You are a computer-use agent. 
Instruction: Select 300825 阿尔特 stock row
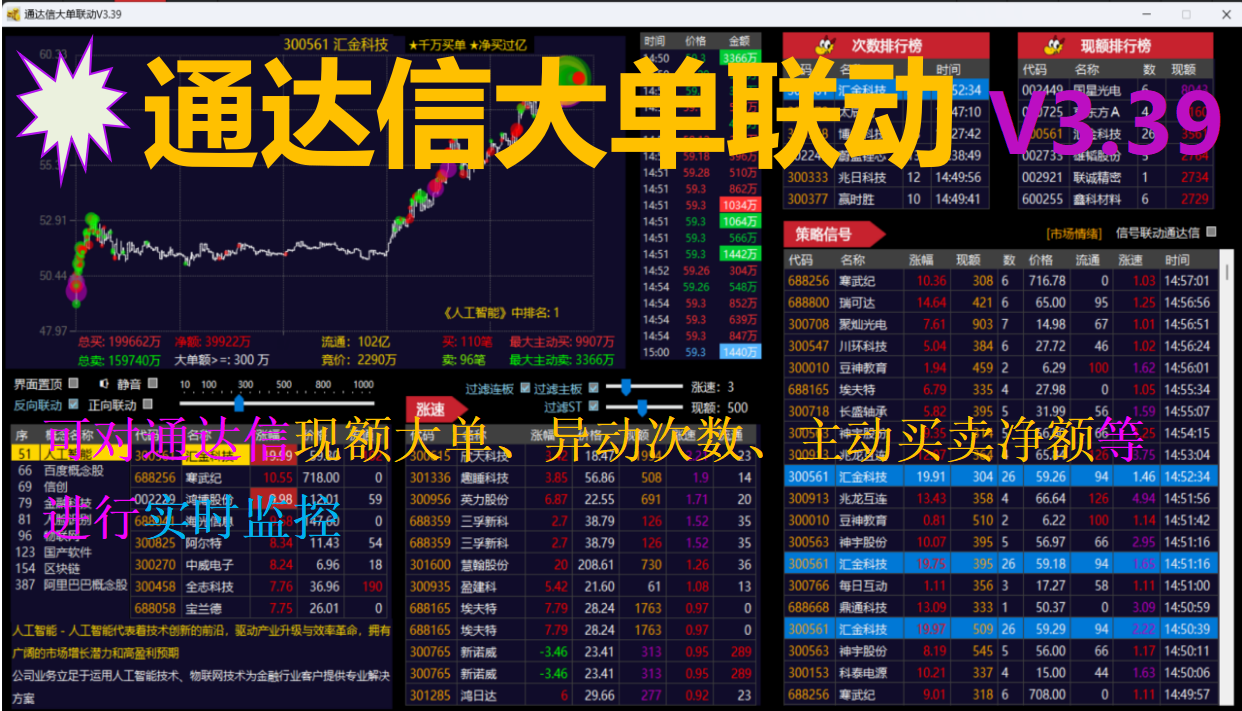point(260,543)
